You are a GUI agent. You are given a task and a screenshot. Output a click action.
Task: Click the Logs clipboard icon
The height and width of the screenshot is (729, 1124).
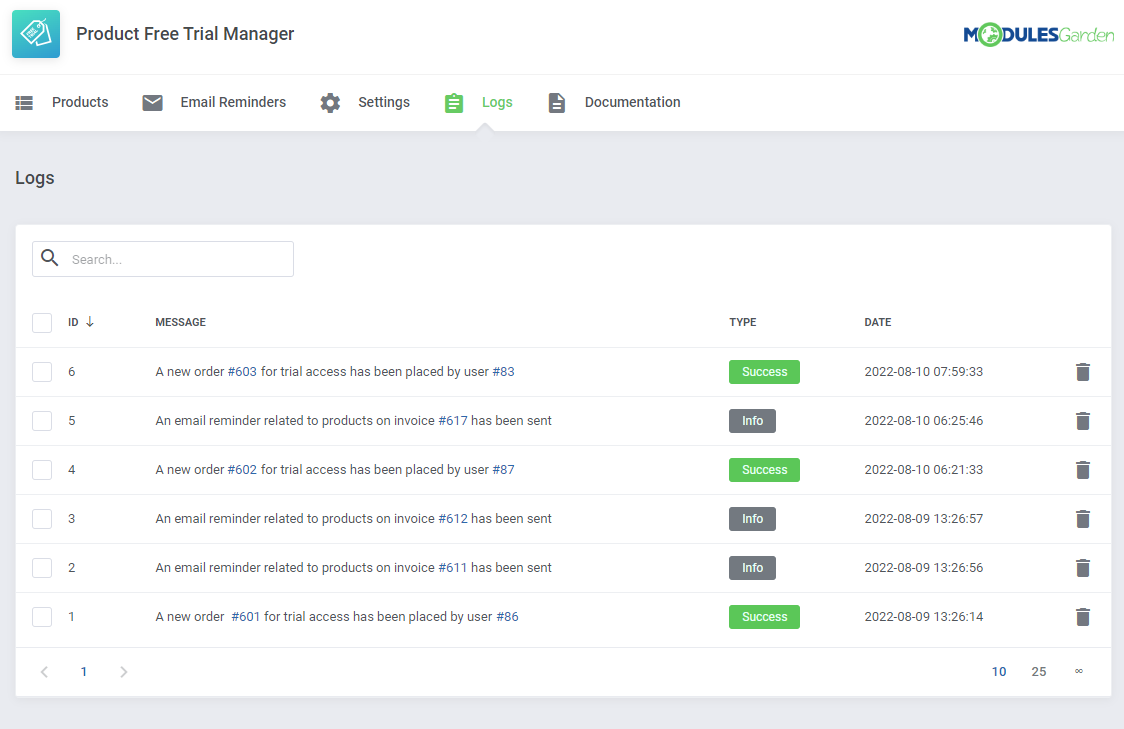coord(454,103)
